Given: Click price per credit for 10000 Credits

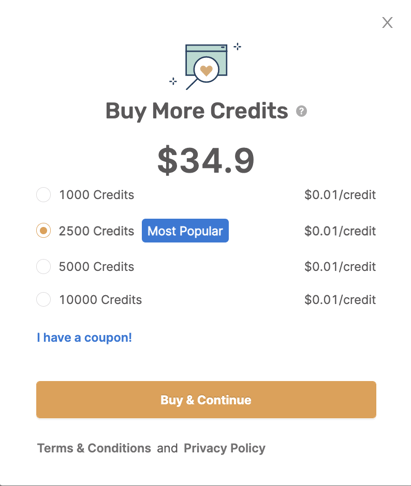Looking at the screenshot, I should (x=340, y=300).
